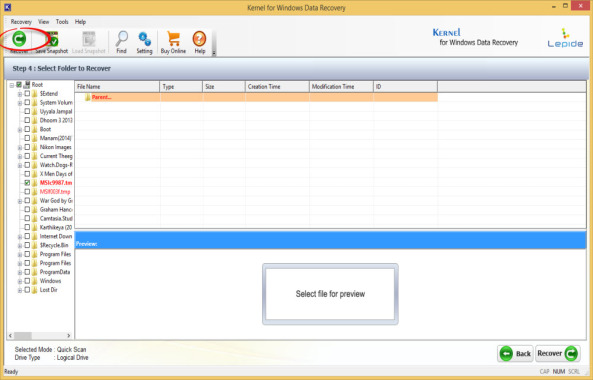
Task: Select the 'Graham Hanc' folder label
Action: [x=56, y=210]
